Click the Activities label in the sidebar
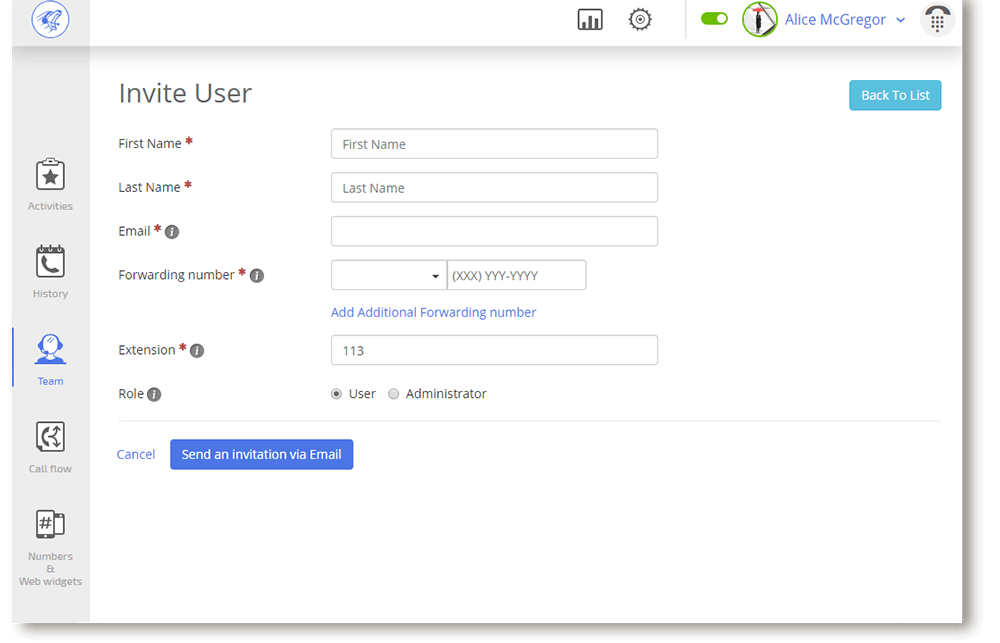 click(50, 206)
